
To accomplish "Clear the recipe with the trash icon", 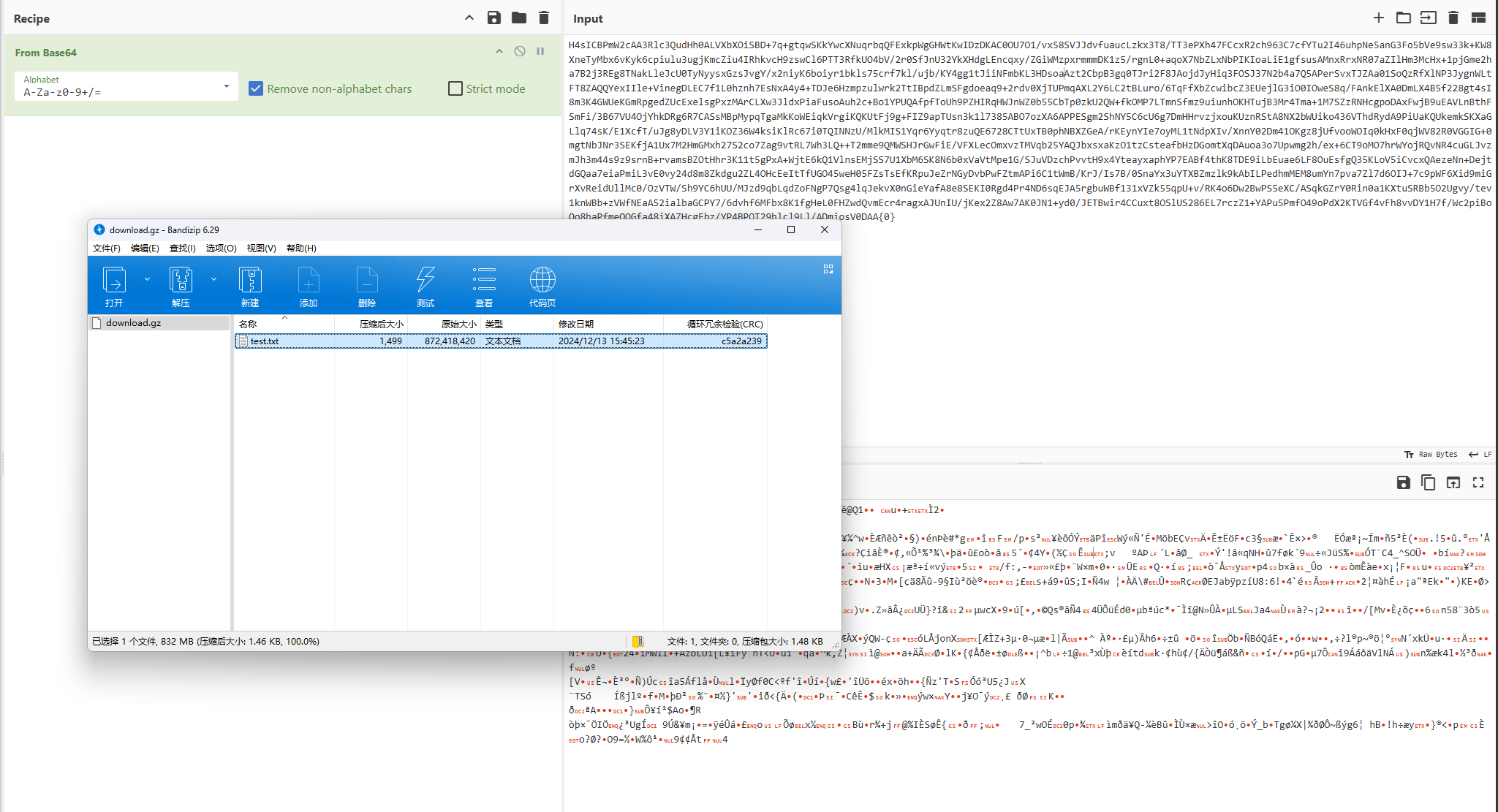I will click(544, 18).
